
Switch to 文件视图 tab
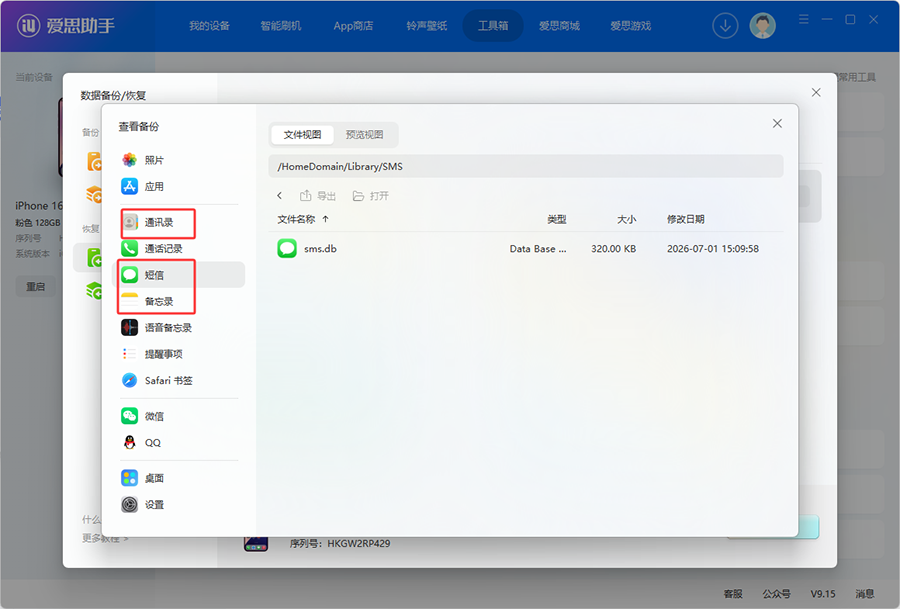(x=302, y=134)
